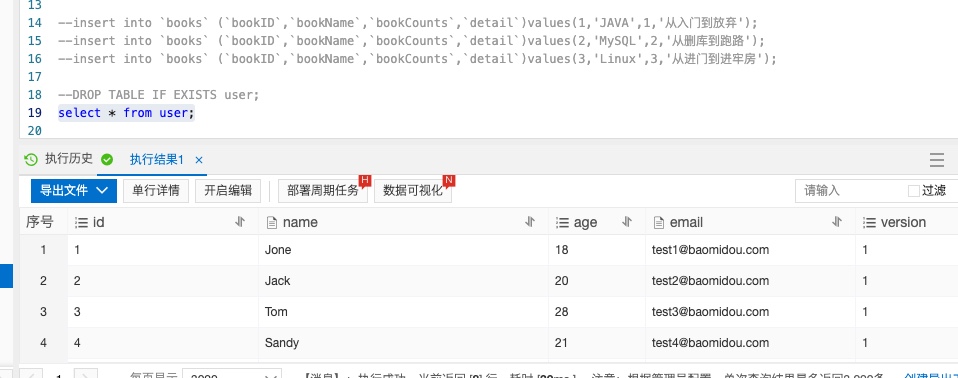Switch to the 执行结果1 tab
This screenshot has width=958, height=378.
point(156,160)
